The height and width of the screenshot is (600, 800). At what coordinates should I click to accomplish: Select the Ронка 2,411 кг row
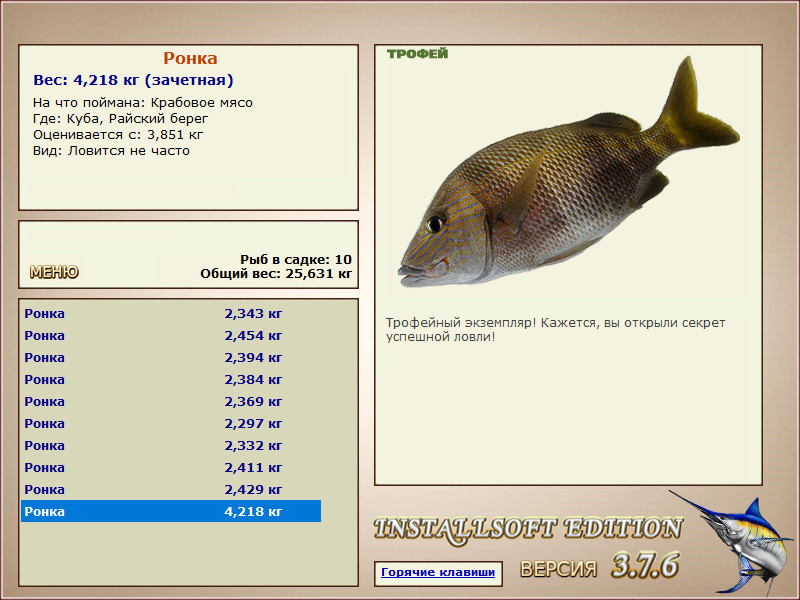coord(171,467)
